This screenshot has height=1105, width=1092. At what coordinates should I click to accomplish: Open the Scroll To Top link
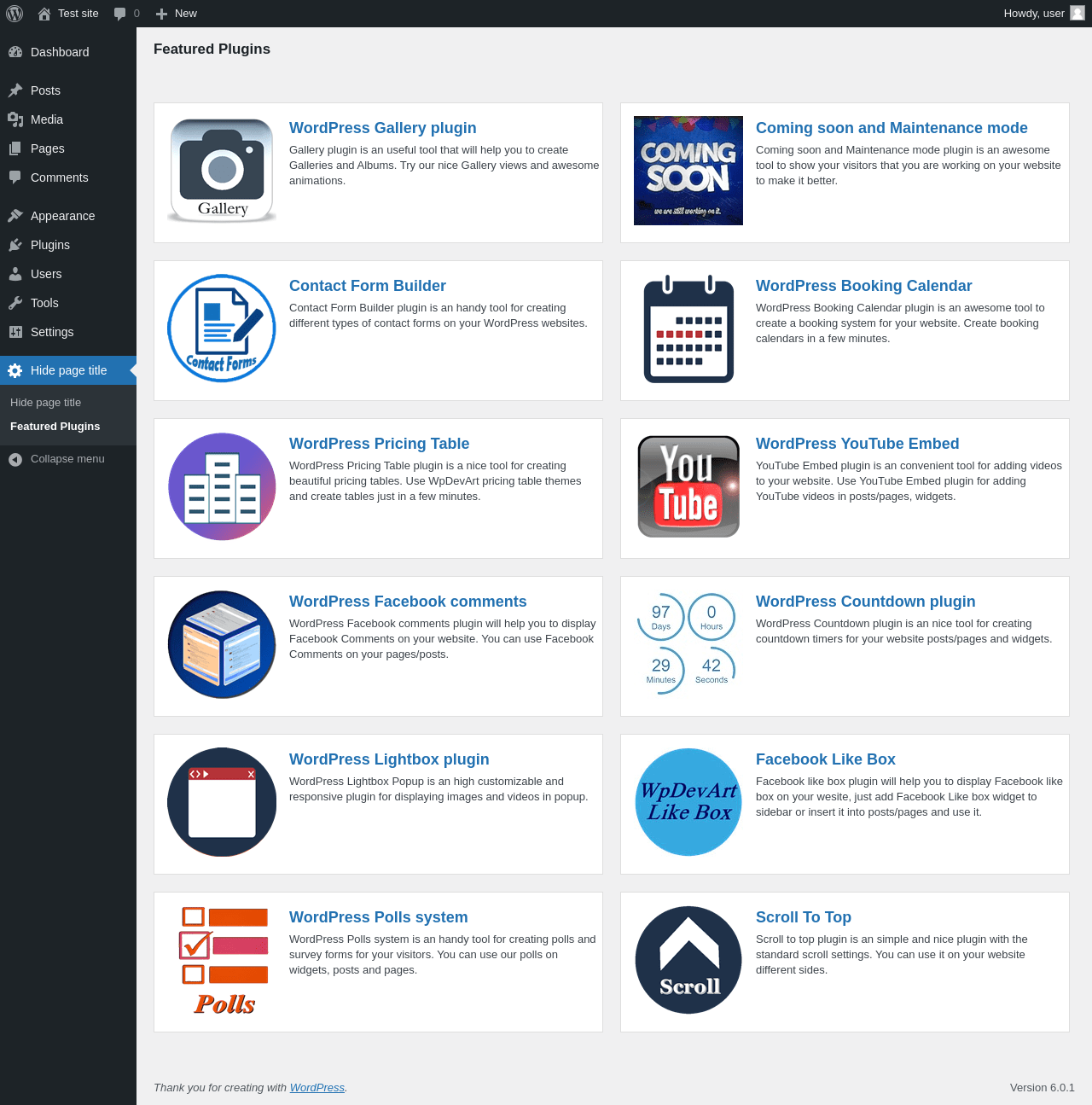(804, 917)
